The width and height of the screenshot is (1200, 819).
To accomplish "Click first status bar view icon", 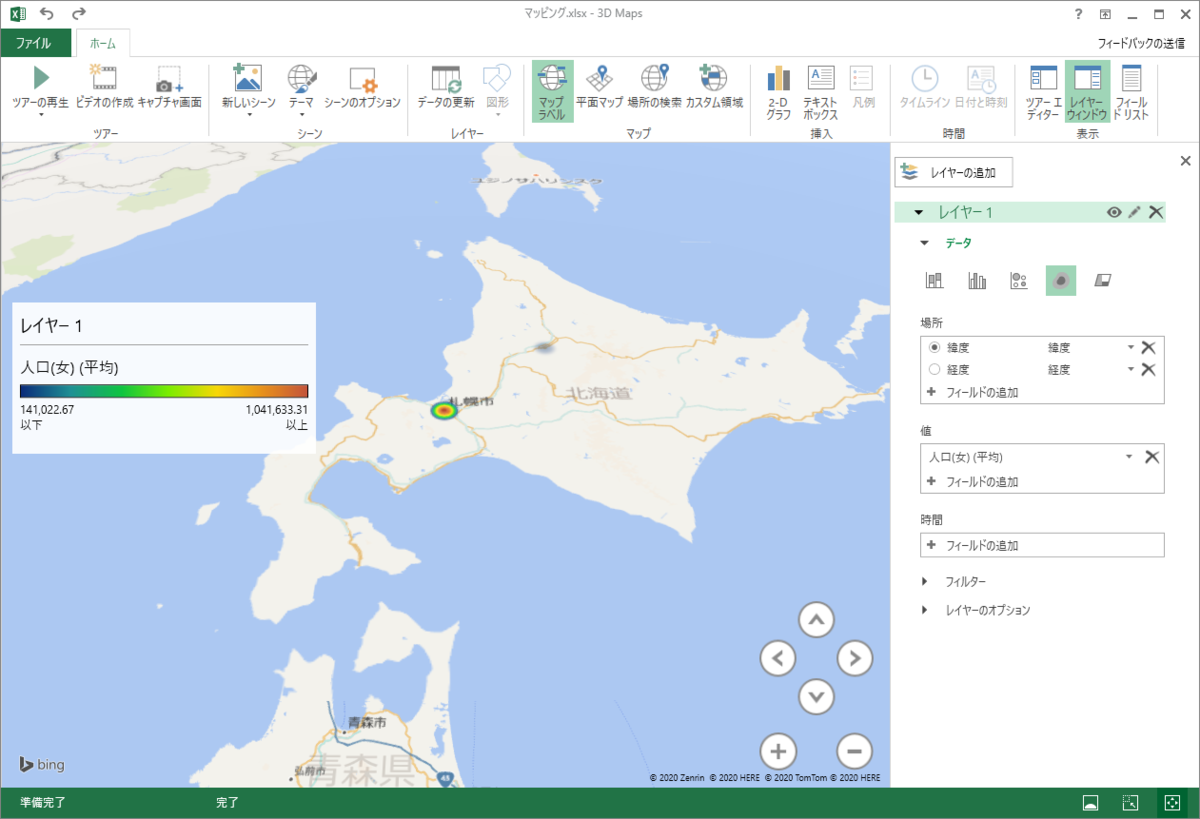I will pos(1091,803).
